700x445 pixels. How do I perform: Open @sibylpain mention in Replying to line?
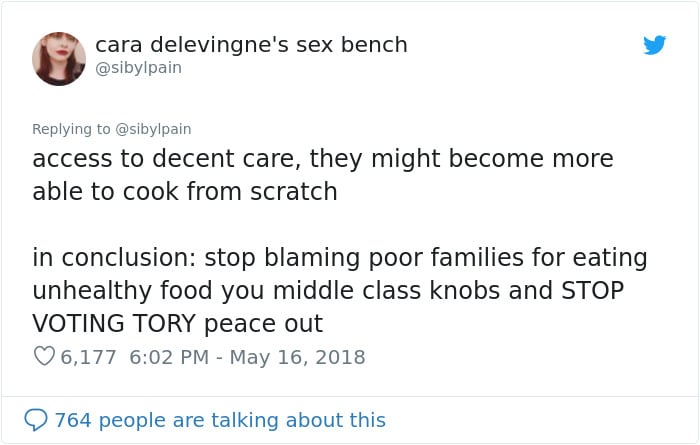153,129
